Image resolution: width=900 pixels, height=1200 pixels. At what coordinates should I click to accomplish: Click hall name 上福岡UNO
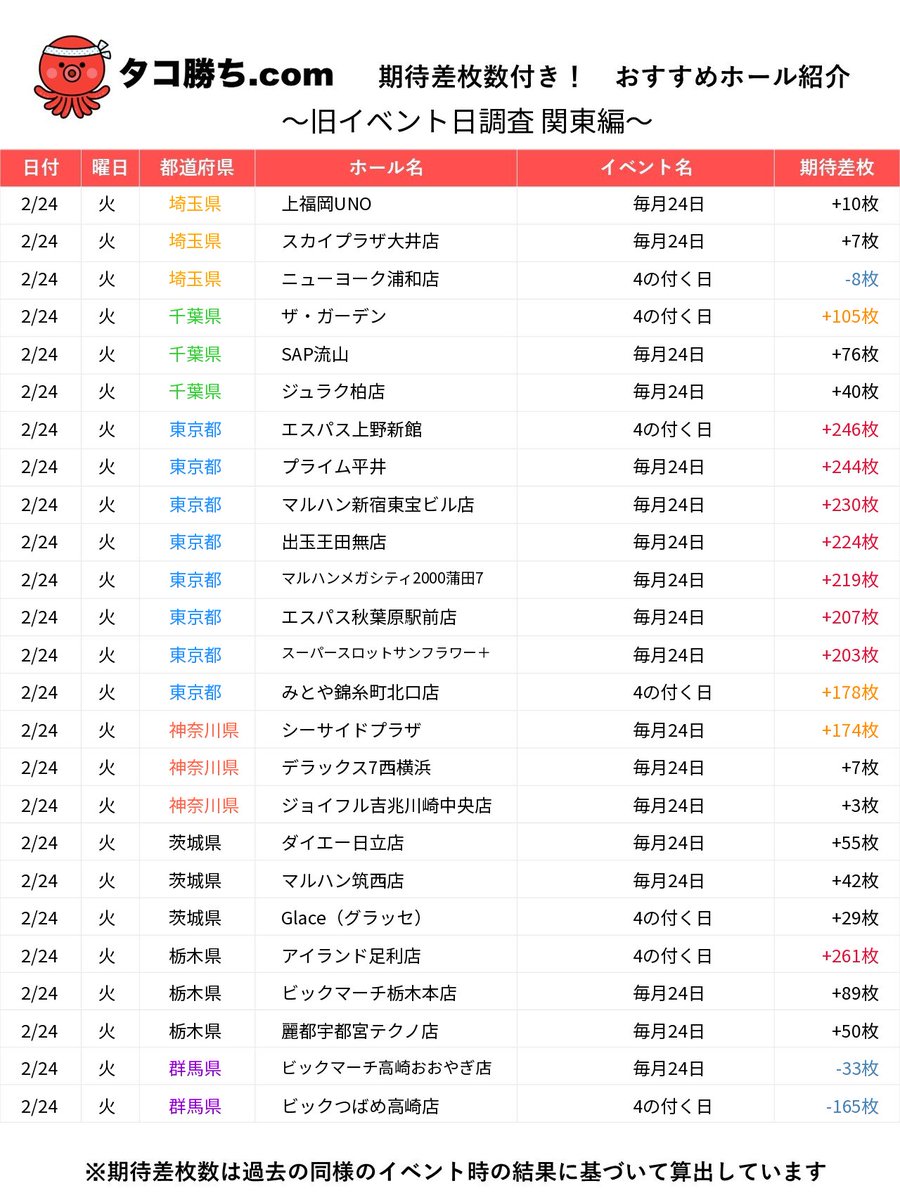(327, 204)
